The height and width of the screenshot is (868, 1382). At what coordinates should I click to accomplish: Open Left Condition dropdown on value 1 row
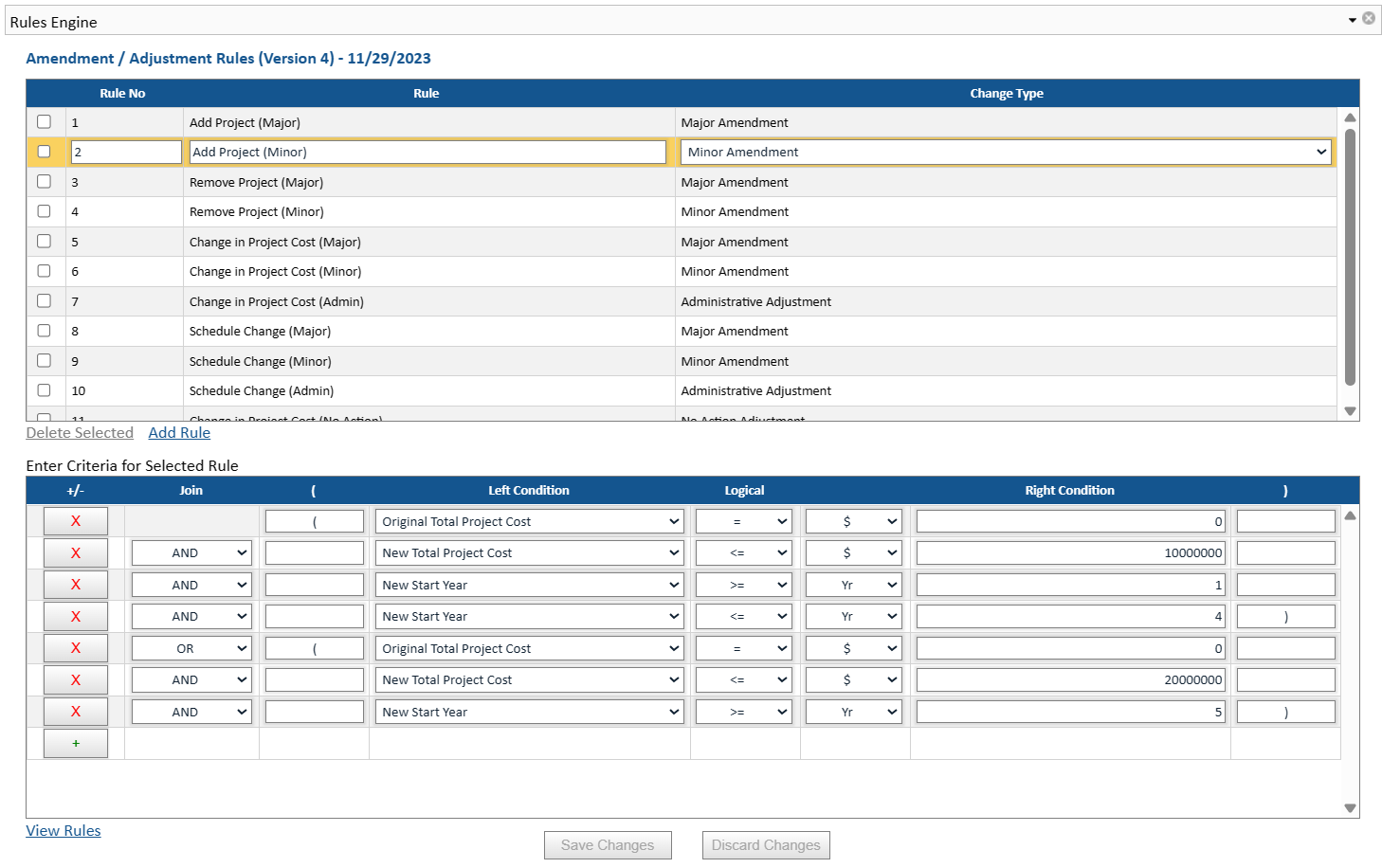click(x=529, y=585)
